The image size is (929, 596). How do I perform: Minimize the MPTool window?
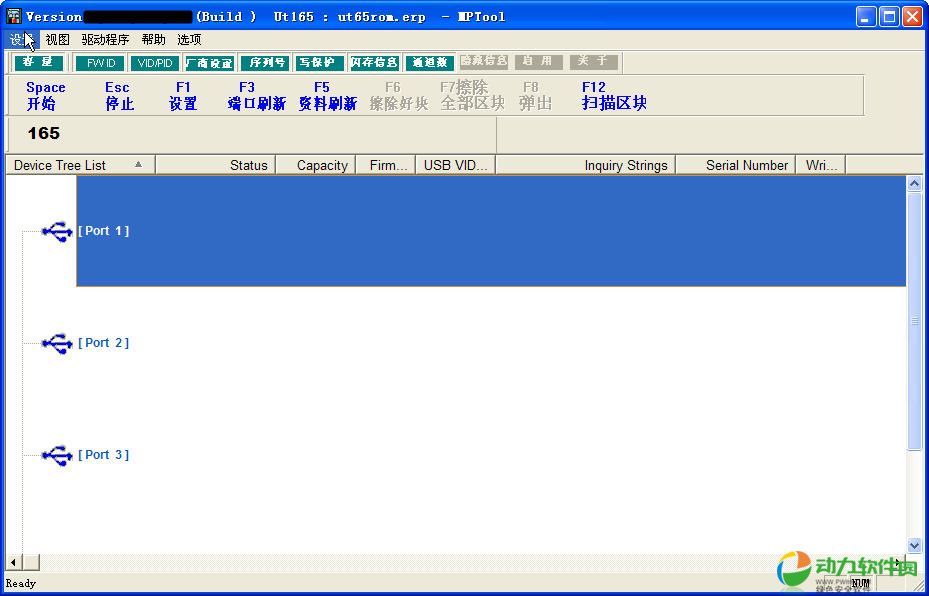[x=866, y=17]
